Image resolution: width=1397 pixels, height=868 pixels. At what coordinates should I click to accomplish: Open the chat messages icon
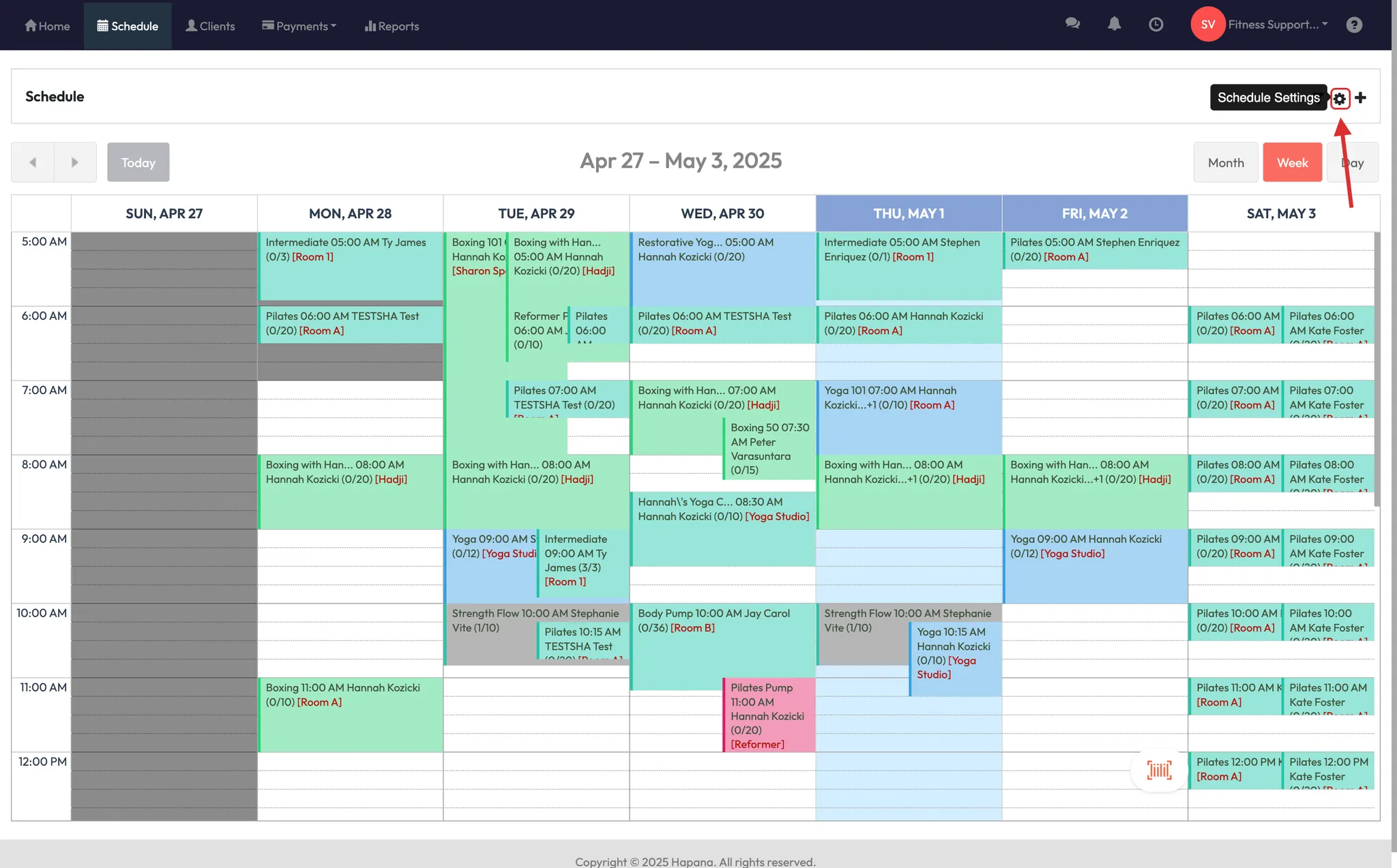[x=1072, y=25]
